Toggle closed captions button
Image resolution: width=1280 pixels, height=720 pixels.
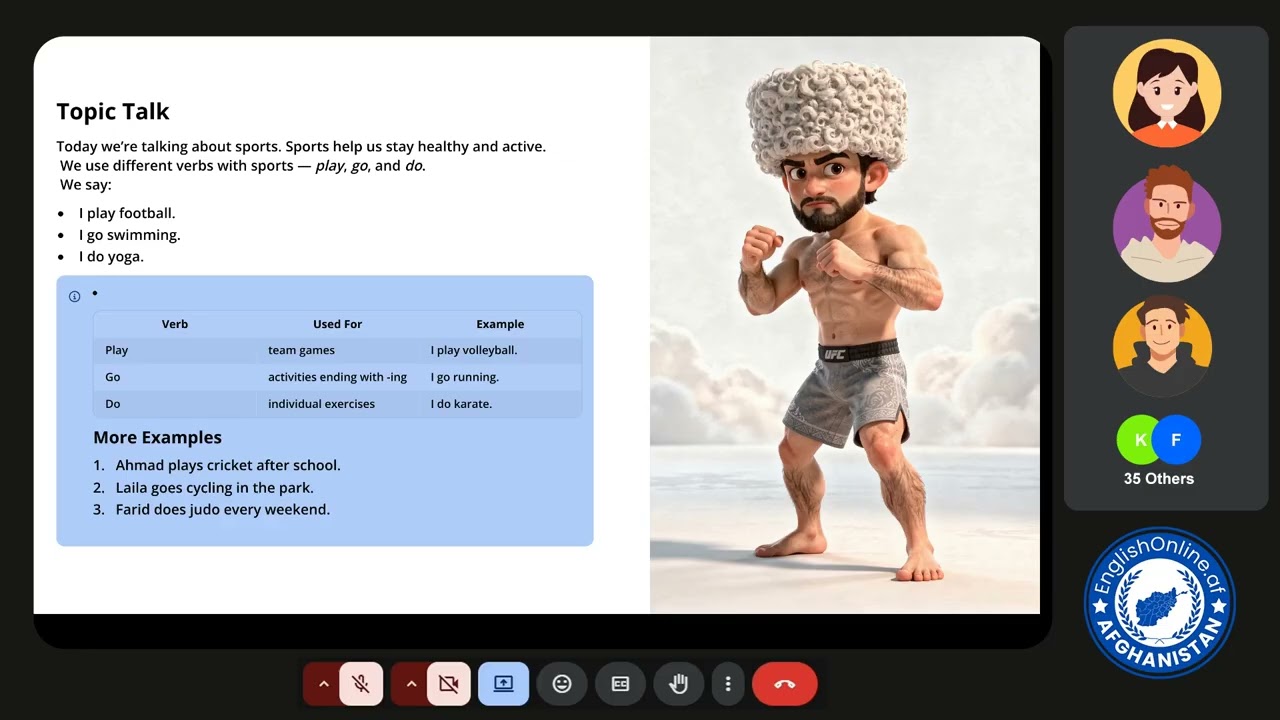(x=620, y=684)
